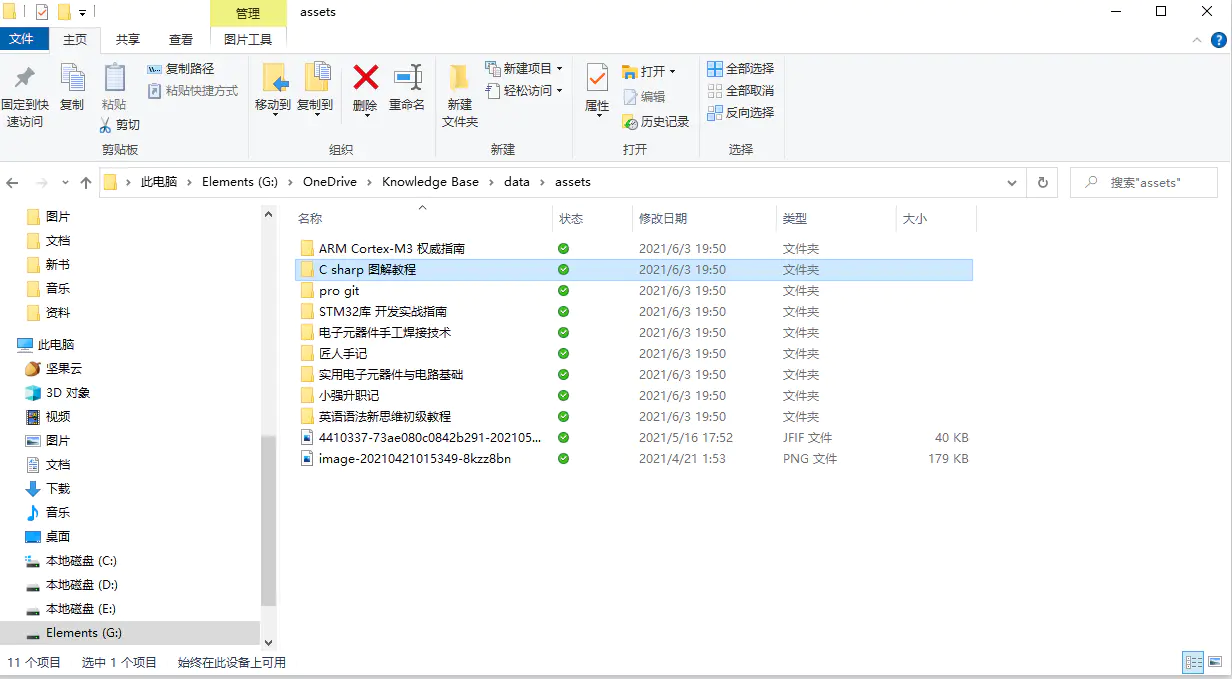Select the ARM Cortex-M3 权威指南 folder
Image resolution: width=1232 pixels, height=679 pixels.
coord(634,248)
